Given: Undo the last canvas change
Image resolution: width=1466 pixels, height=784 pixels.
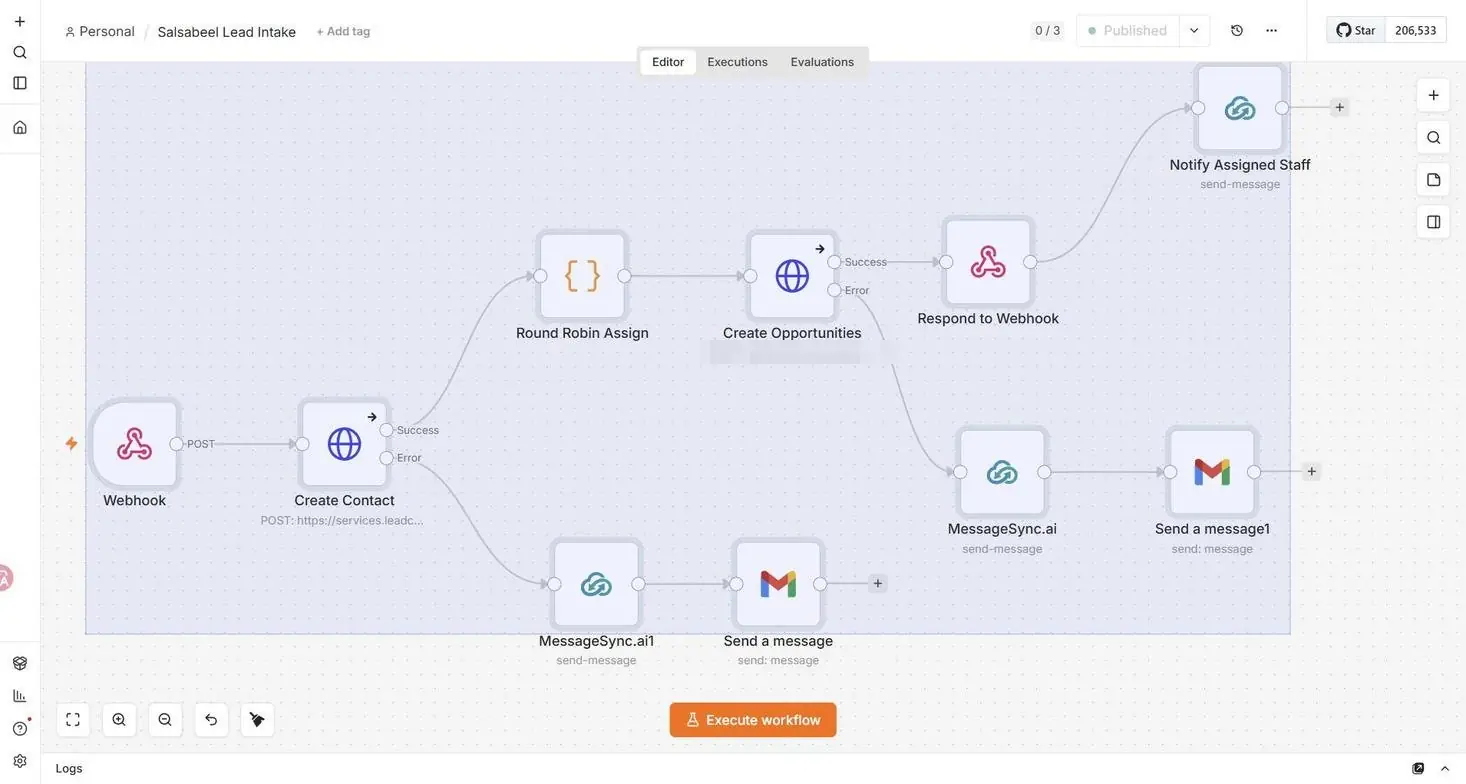Looking at the screenshot, I should coord(211,720).
